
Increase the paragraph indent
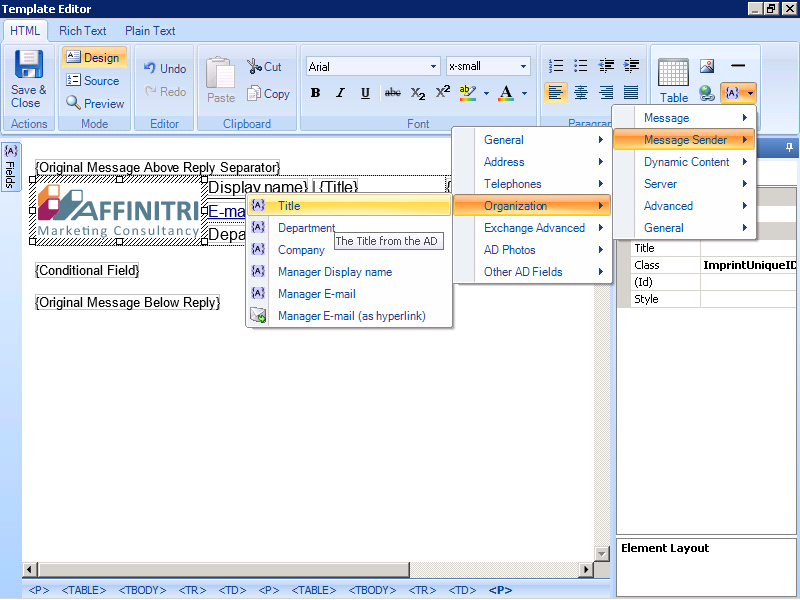631,66
